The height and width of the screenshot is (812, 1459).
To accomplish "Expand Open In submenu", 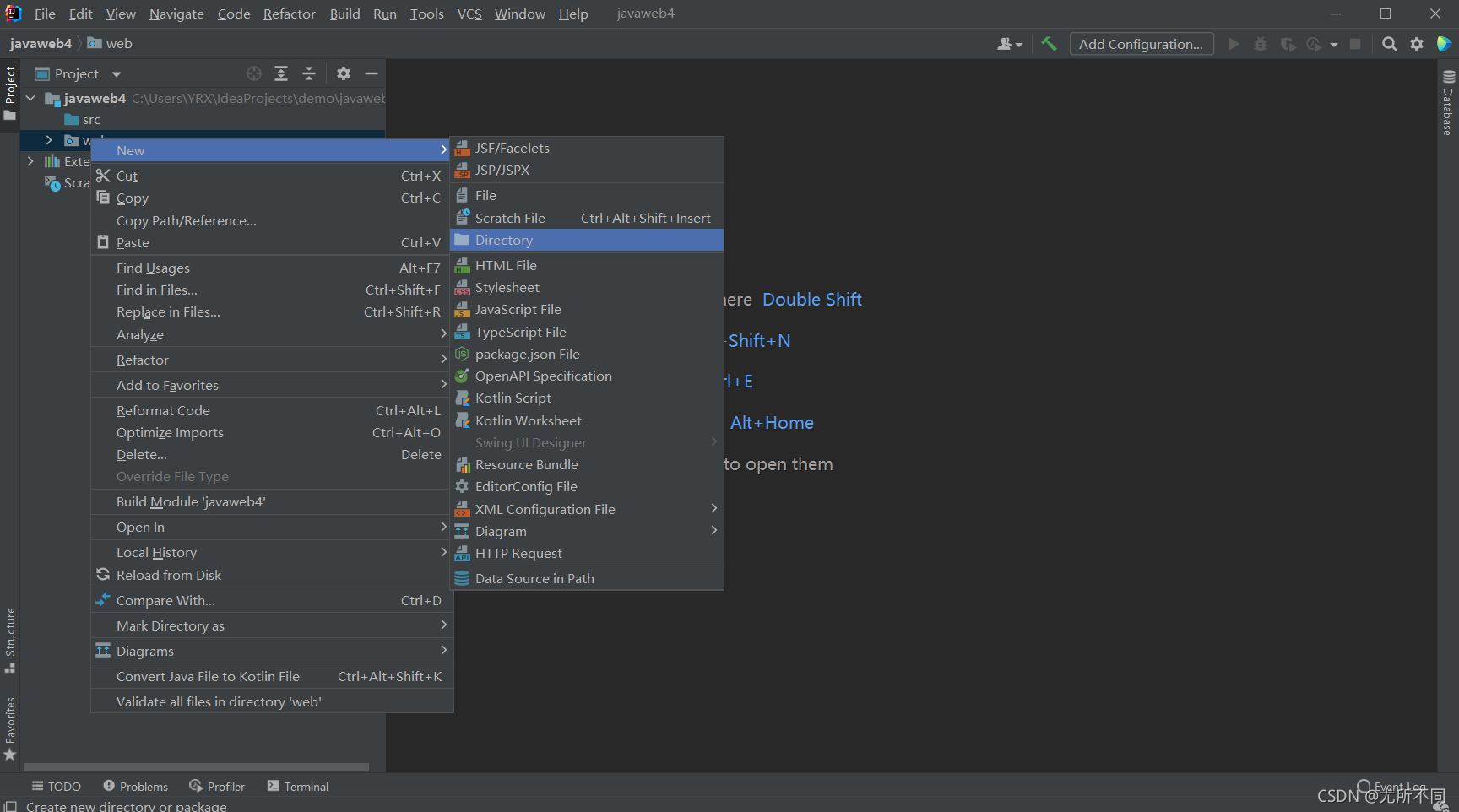I will tap(272, 527).
